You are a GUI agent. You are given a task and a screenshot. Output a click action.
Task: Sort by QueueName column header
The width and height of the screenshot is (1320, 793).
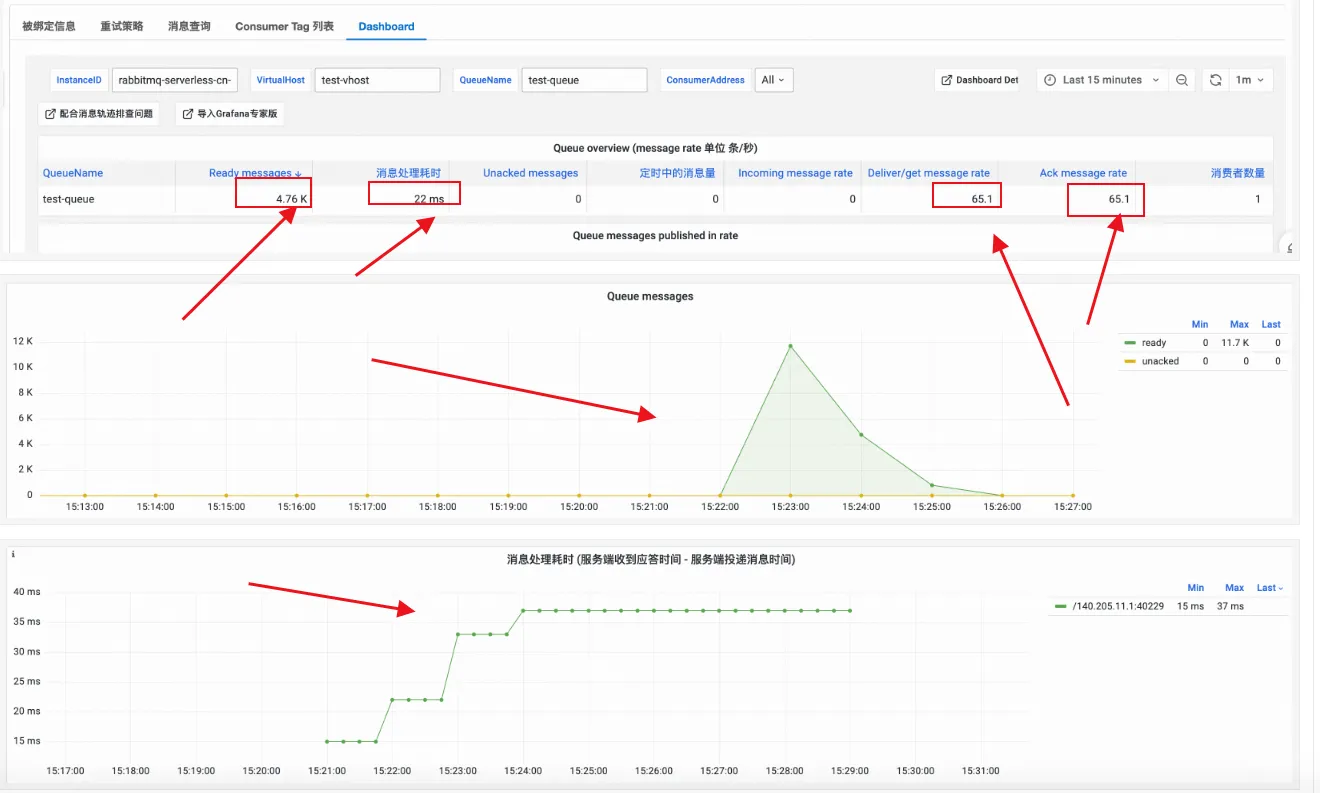click(x=73, y=173)
